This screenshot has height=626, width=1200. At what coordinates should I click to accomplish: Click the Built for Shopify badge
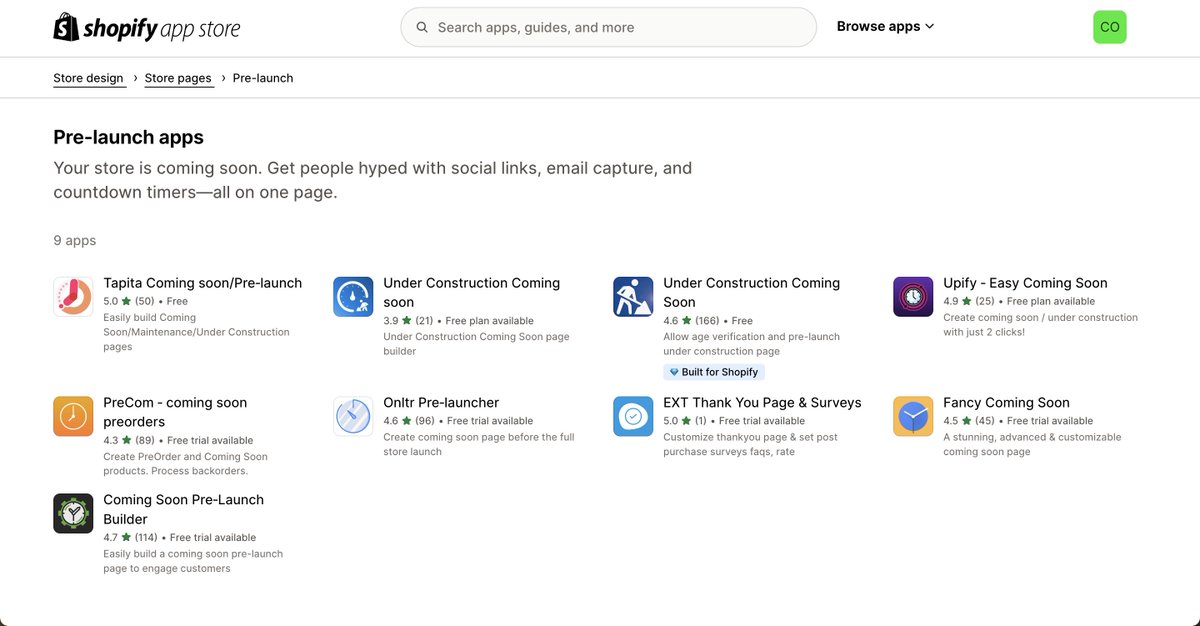click(x=714, y=372)
